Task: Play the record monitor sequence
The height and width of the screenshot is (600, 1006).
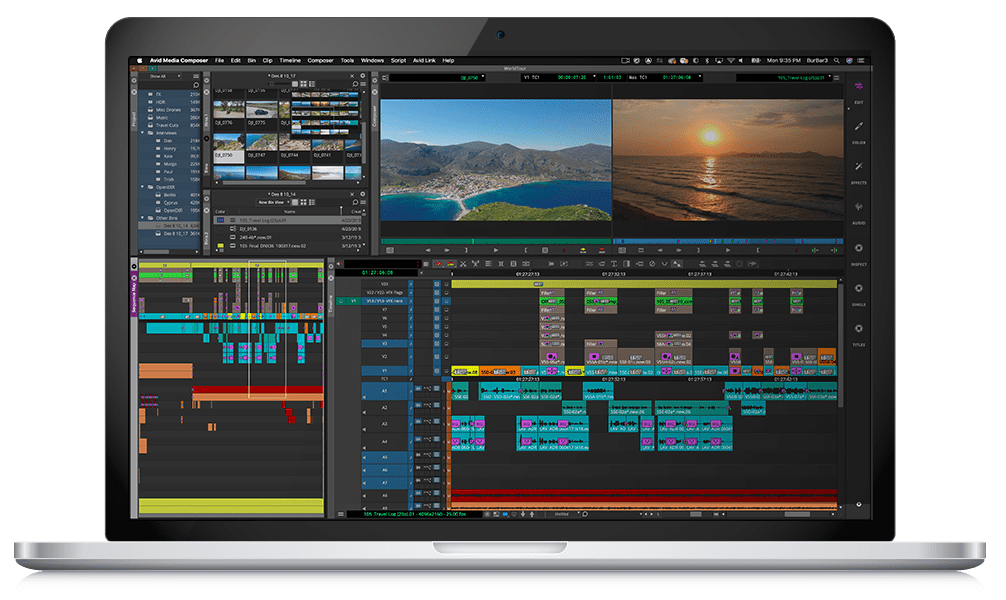Action: 728,250
